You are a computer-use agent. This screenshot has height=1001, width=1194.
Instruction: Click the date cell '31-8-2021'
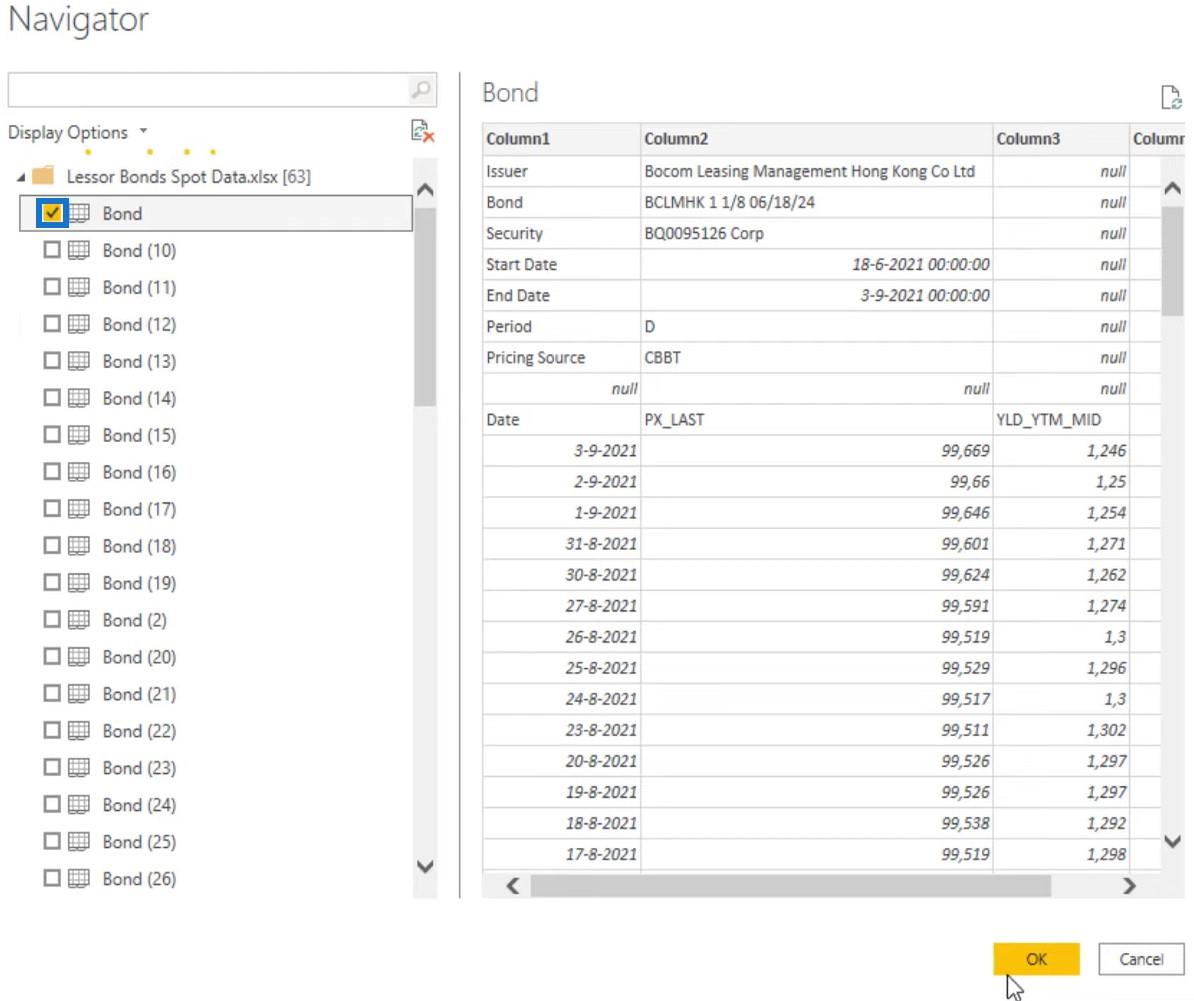click(561, 544)
